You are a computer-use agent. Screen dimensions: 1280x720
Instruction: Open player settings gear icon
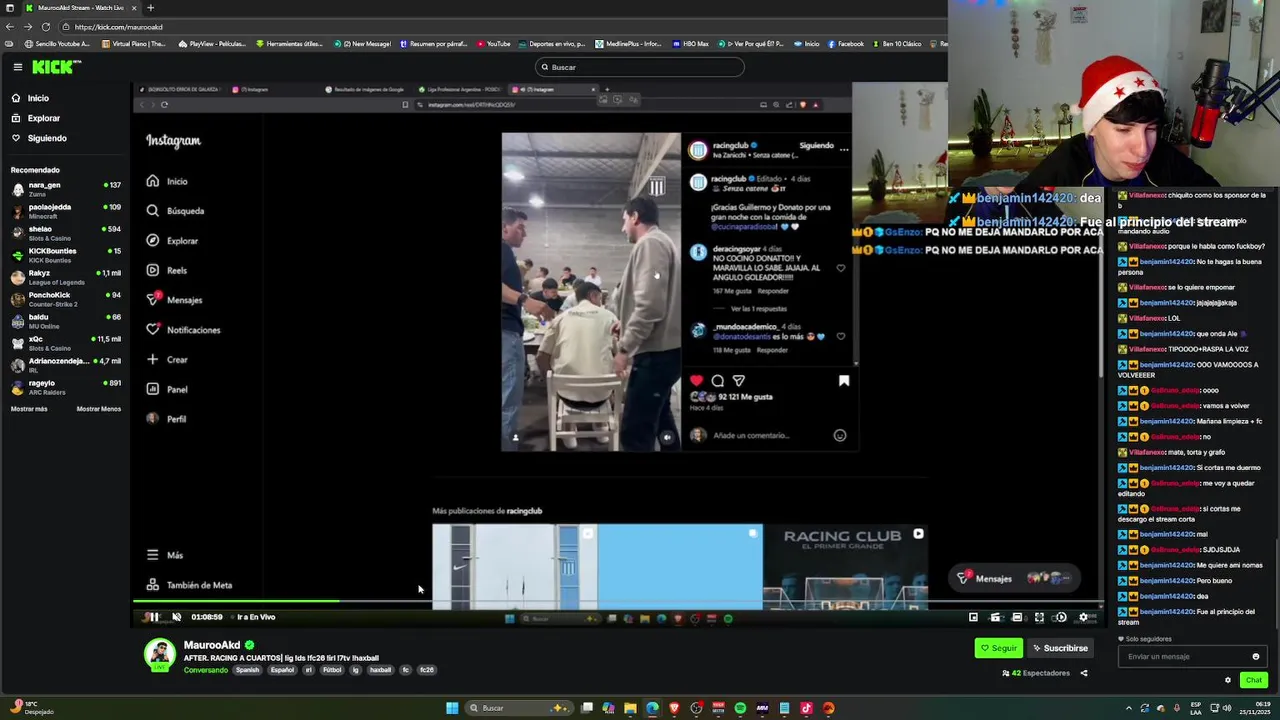[x=1083, y=617]
